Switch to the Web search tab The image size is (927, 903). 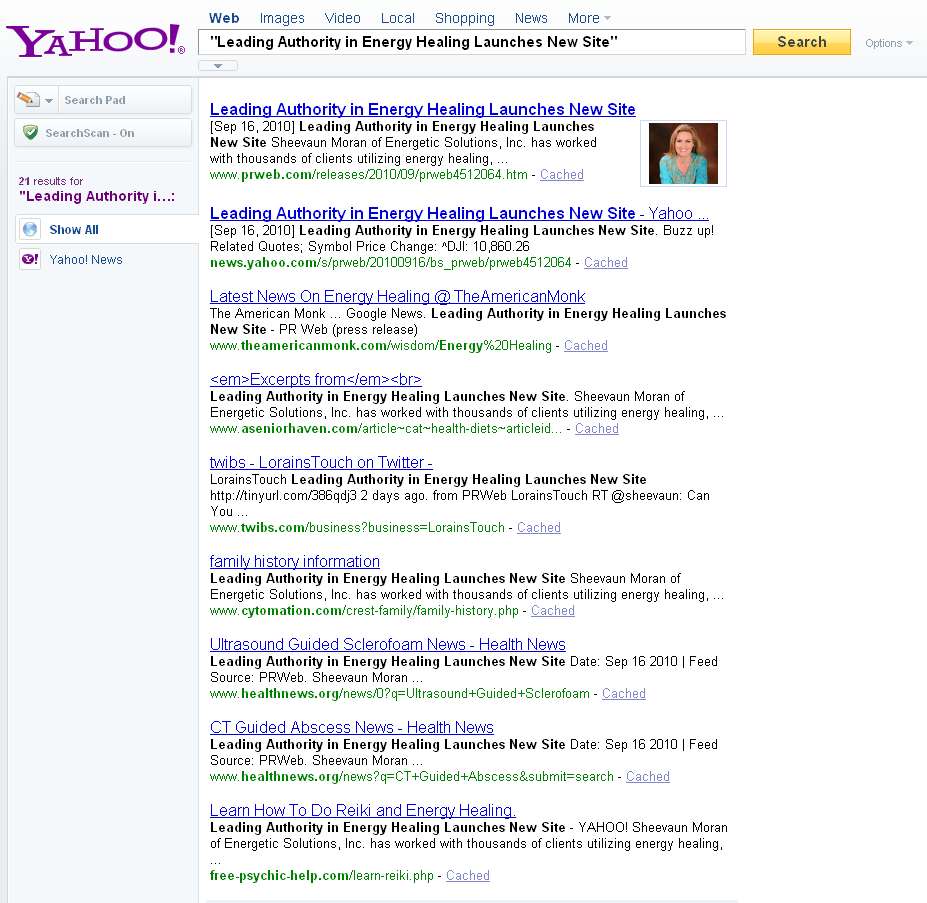pyautogui.click(x=224, y=18)
